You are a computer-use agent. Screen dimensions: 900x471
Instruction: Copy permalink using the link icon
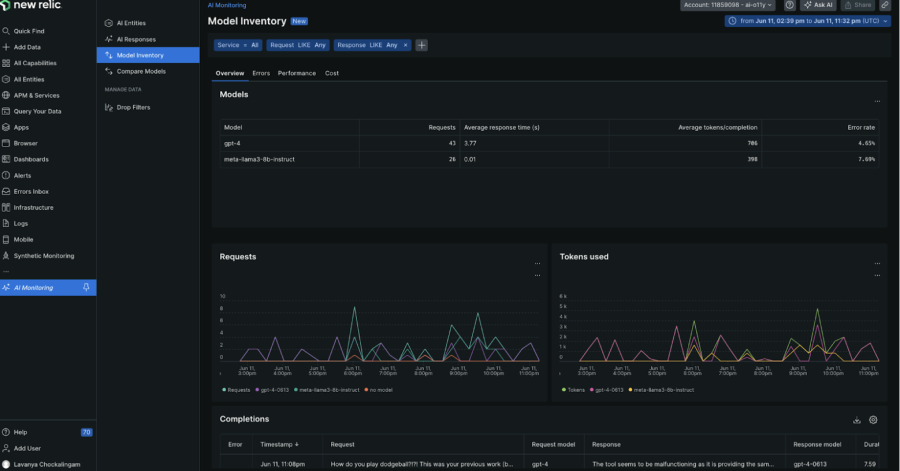pos(885,5)
